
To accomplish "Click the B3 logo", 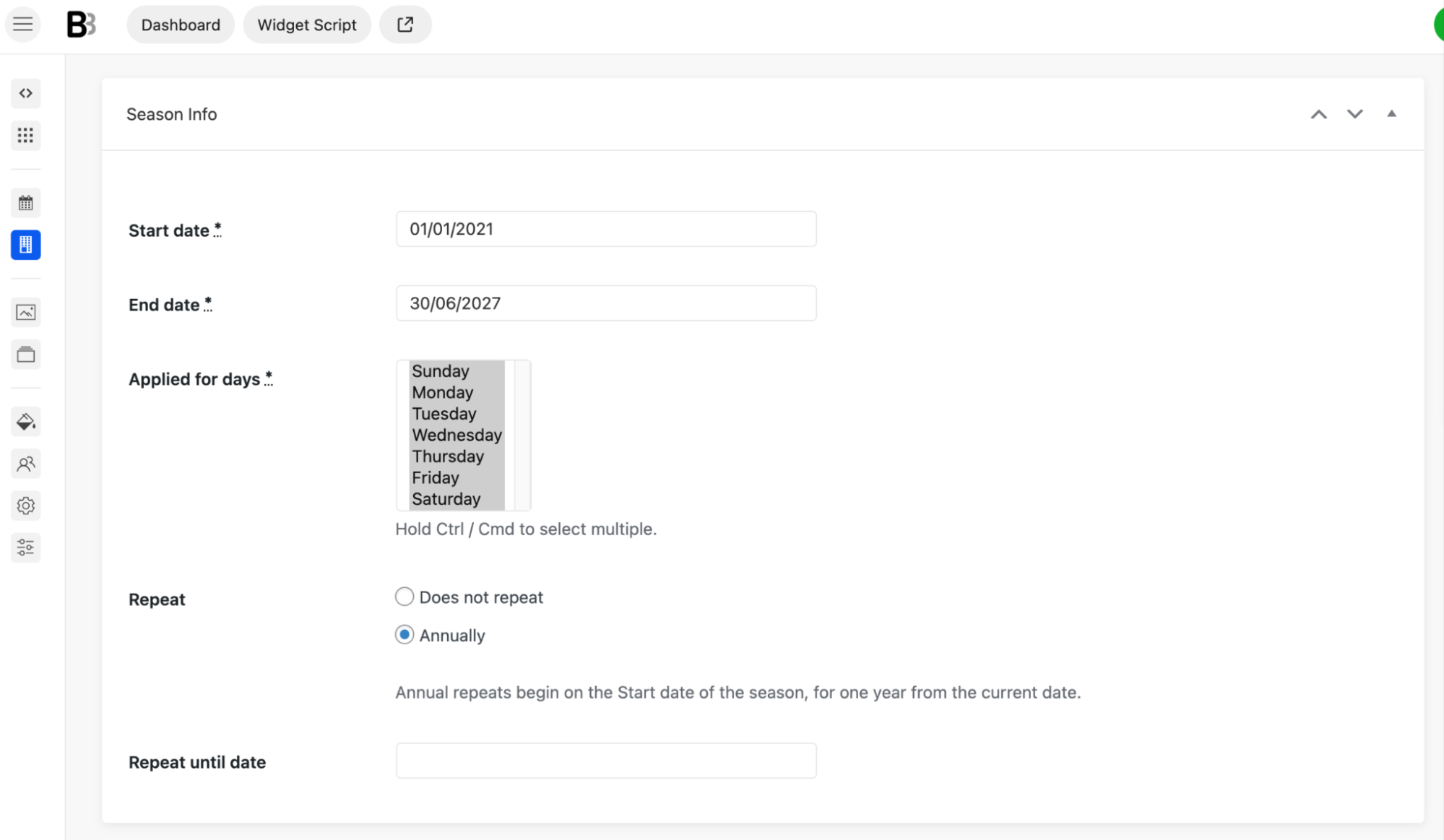I will coord(81,25).
